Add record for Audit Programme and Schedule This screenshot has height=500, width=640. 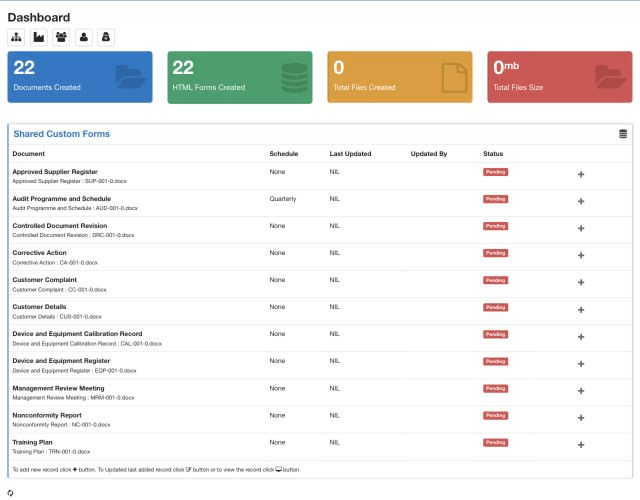click(581, 201)
